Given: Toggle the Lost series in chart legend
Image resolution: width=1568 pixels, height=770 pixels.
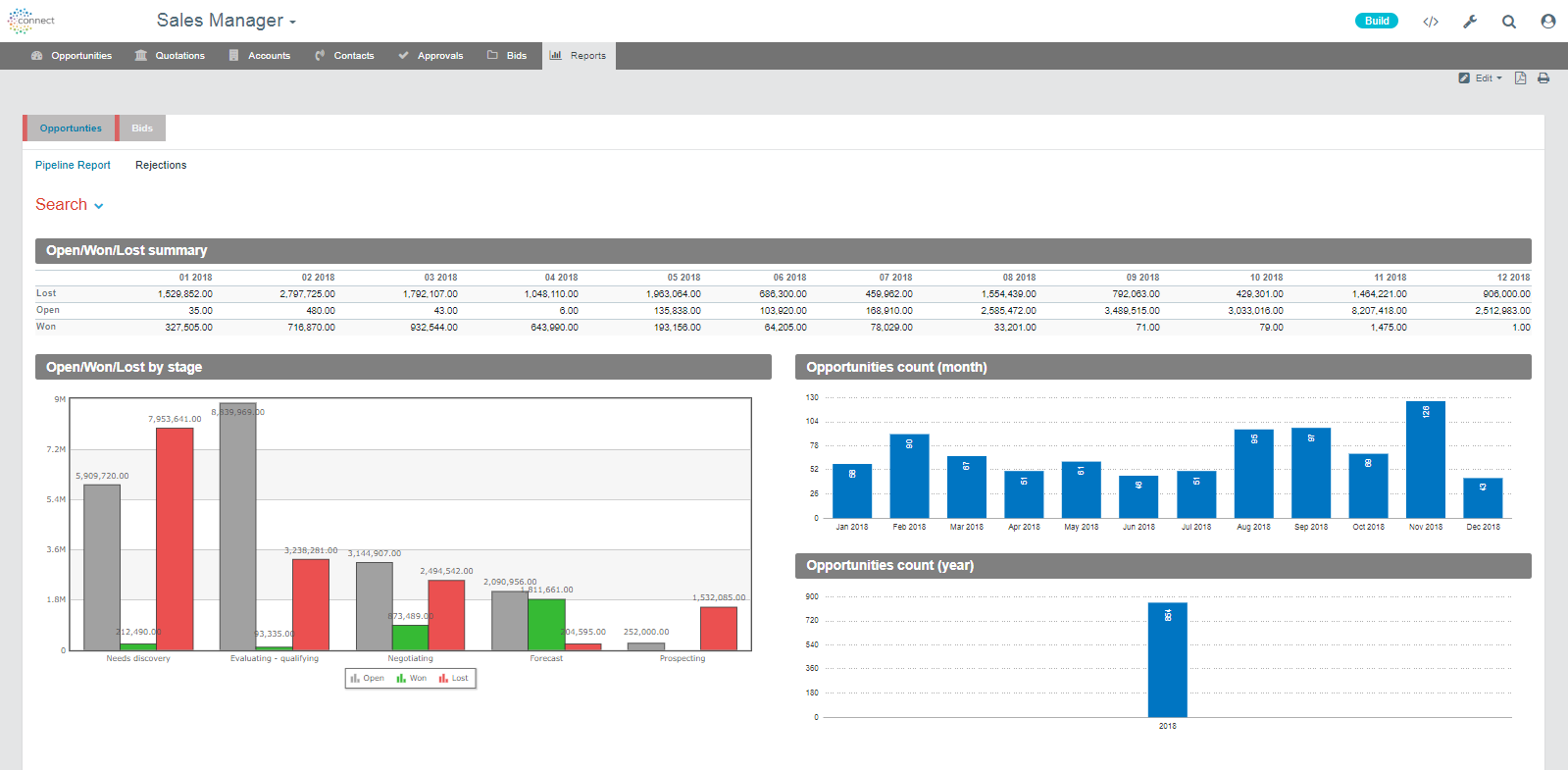Looking at the screenshot, I should click(x=454, y=679).
